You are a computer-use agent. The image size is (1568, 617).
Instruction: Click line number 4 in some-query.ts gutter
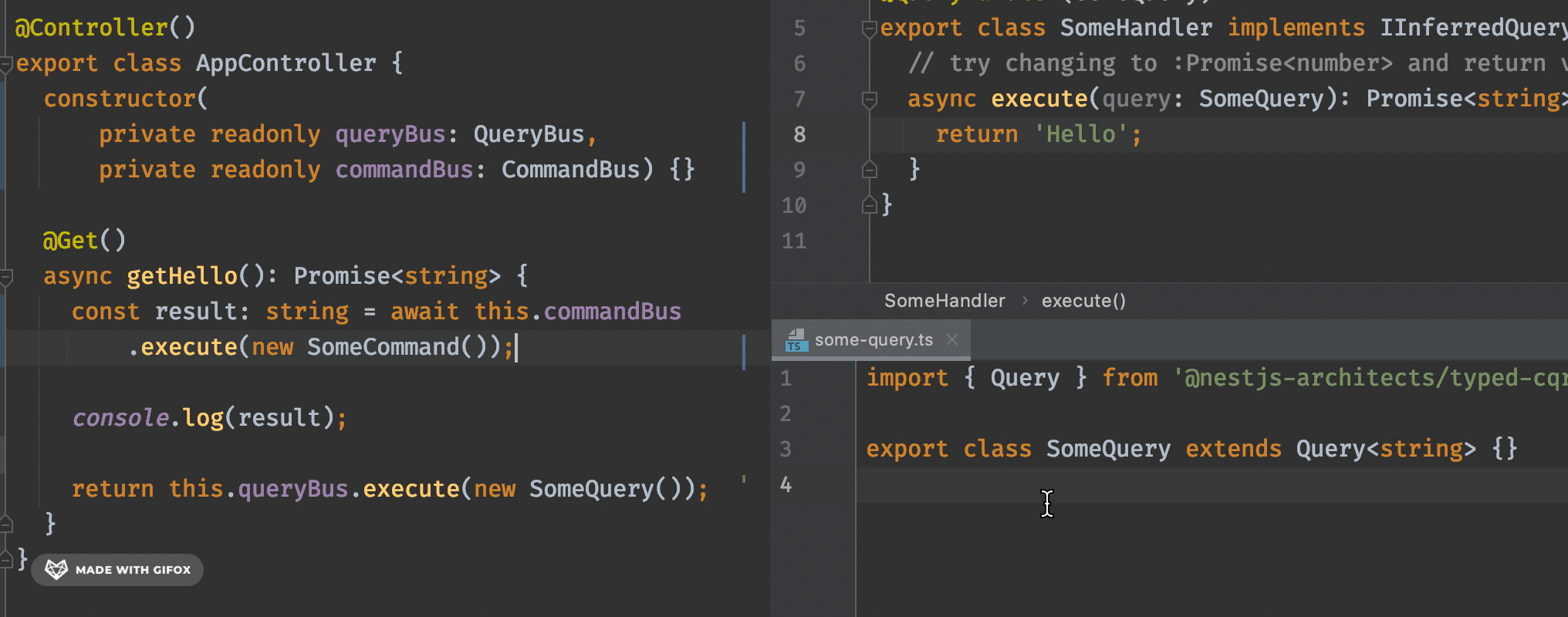coord(786,484)
